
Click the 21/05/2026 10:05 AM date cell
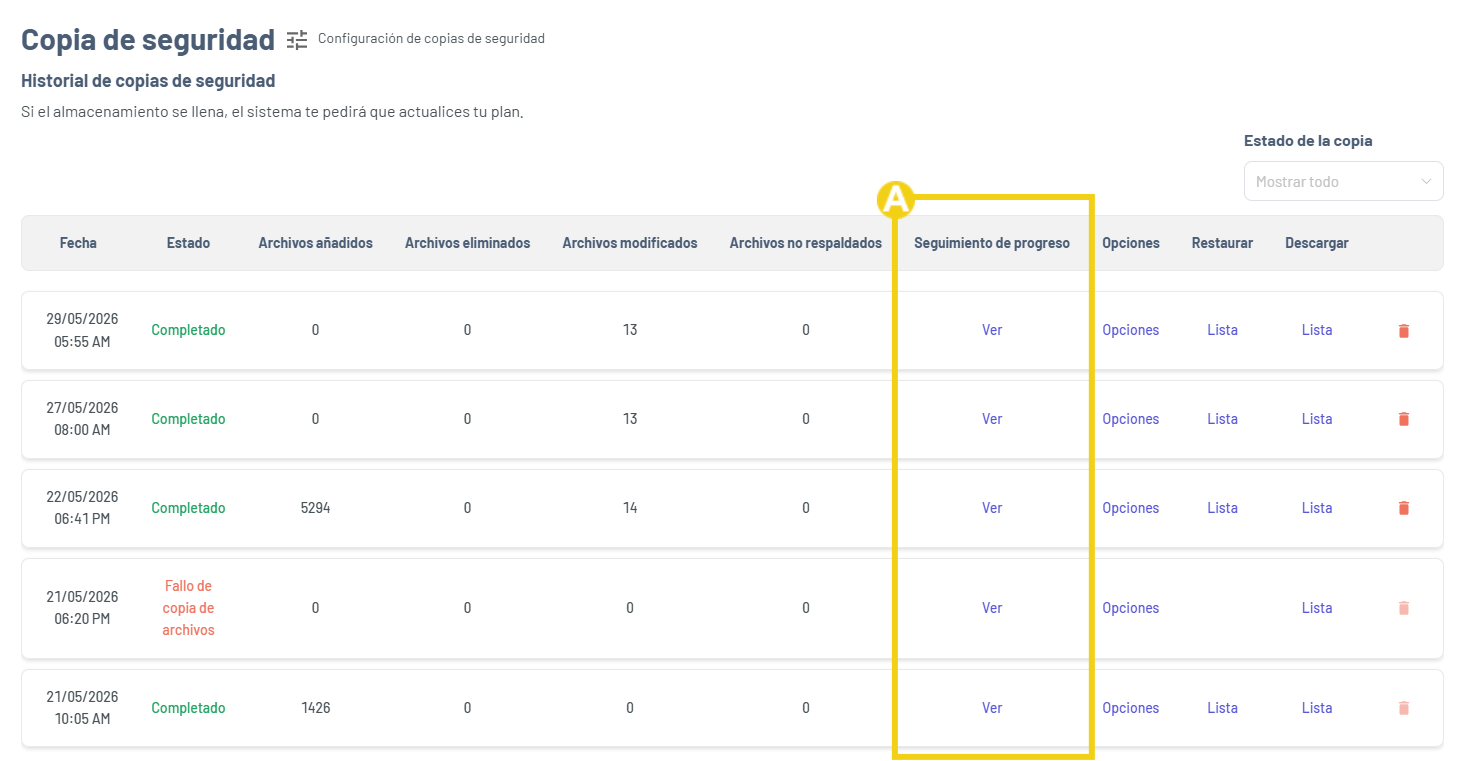point(82,708)
